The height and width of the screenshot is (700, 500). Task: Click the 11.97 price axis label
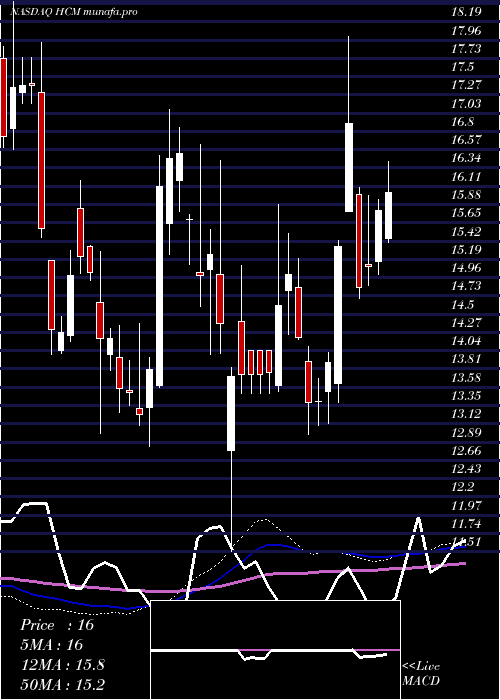pyautogui.click(x=467, y=506)
